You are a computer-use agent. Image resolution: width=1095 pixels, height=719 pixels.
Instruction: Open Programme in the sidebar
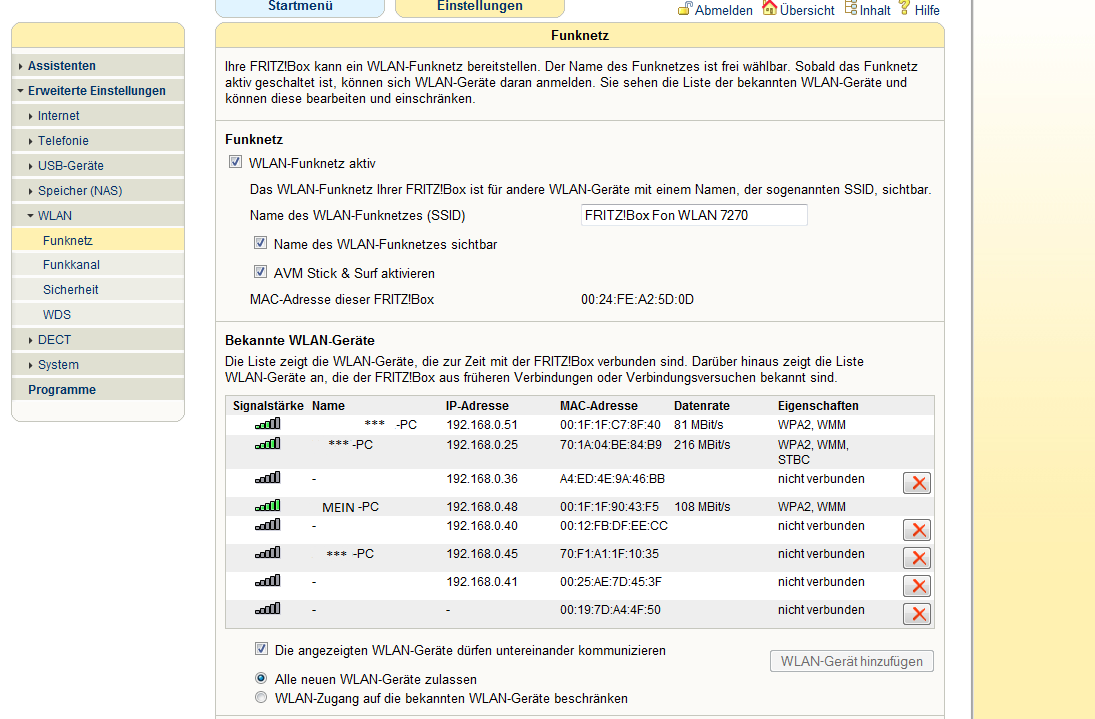pos(98,390)
